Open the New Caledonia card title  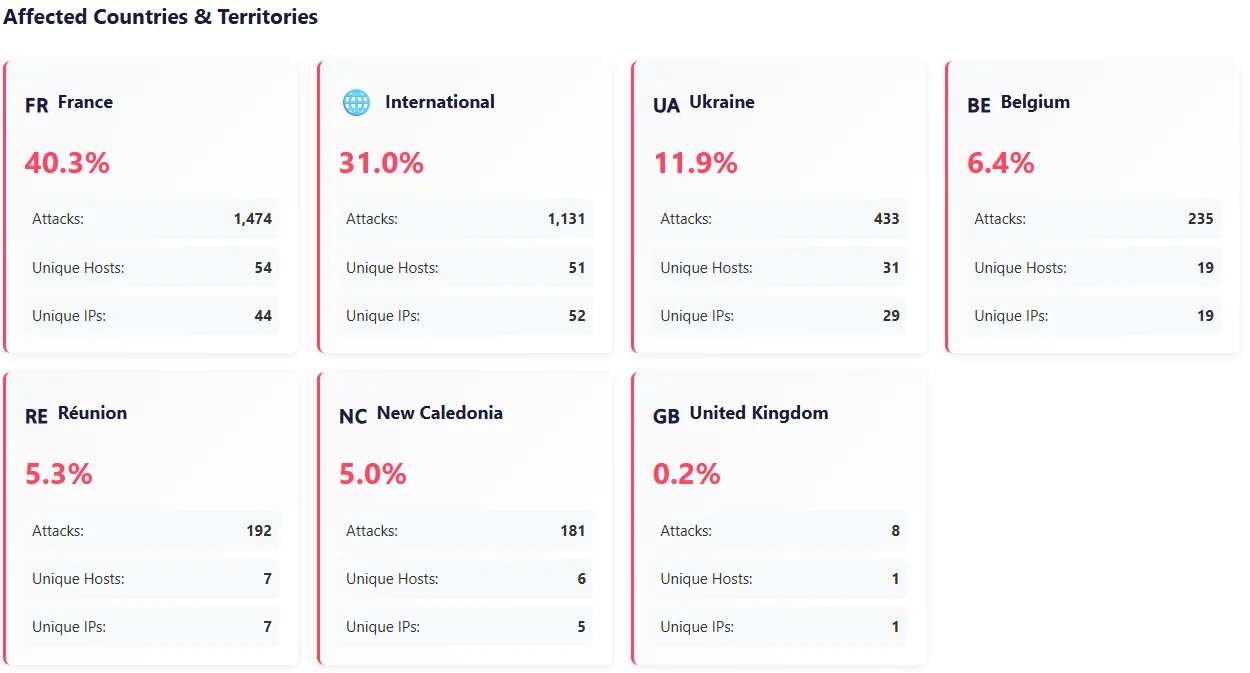point(440,413)
